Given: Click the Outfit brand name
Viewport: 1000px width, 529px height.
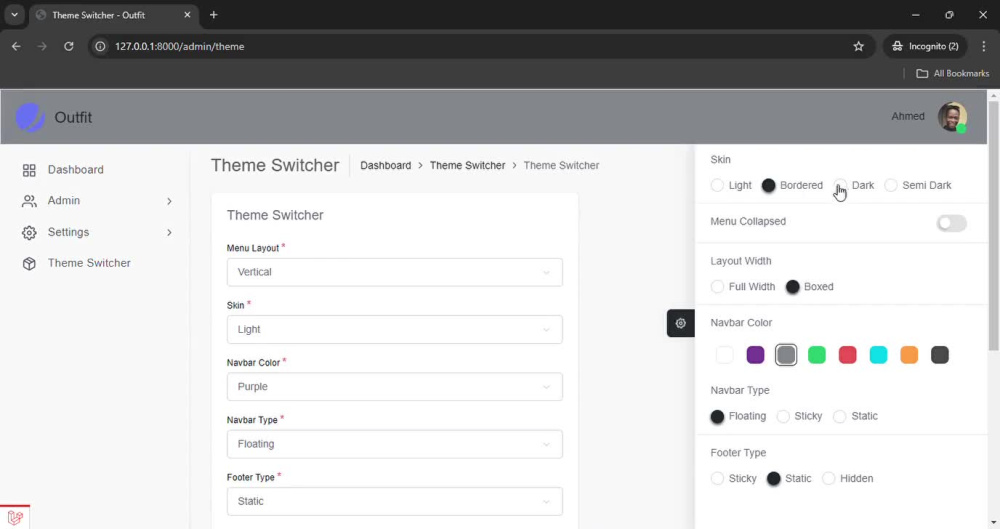Looking at the screenshot, I should 73,117.
